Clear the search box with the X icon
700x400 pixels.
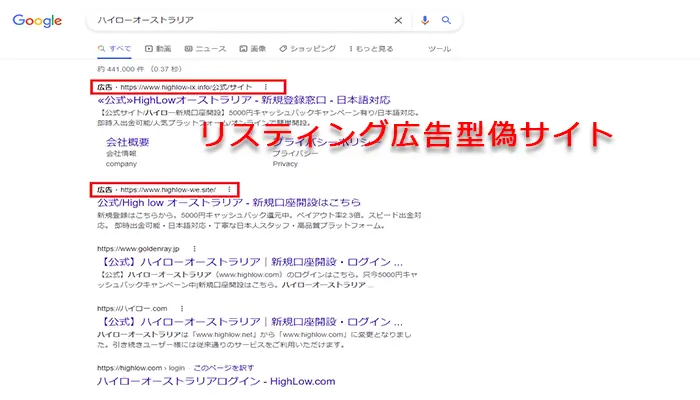point(398,20)
